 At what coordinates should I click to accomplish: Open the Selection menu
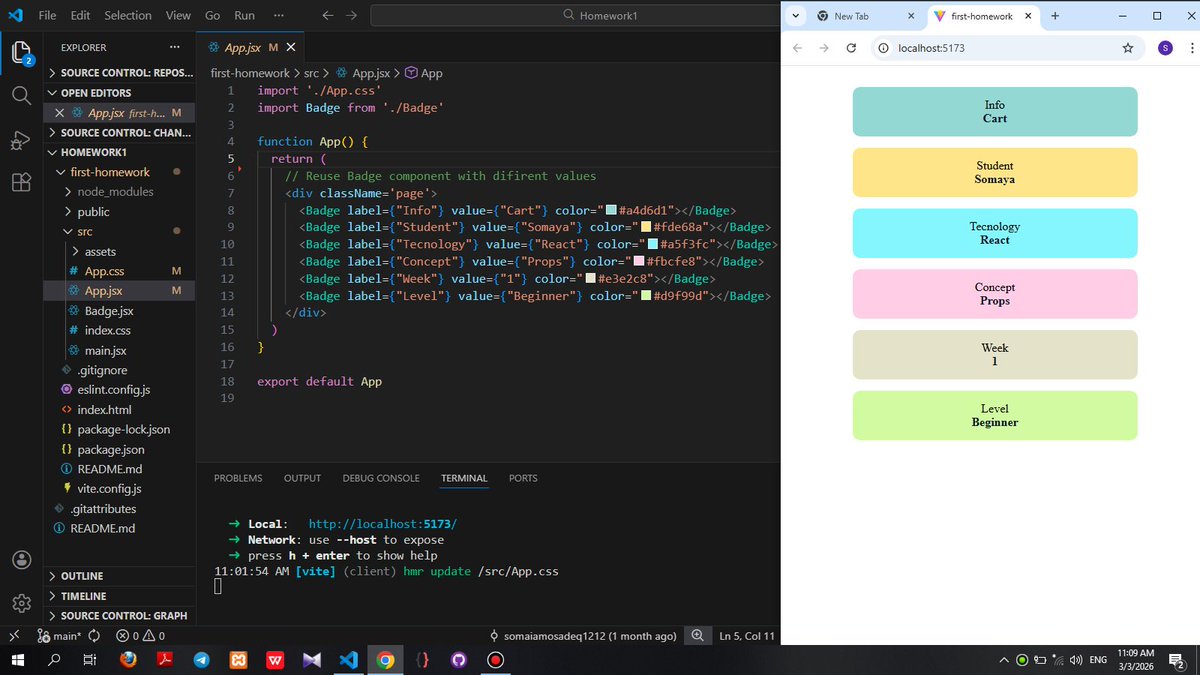point(128,16)
